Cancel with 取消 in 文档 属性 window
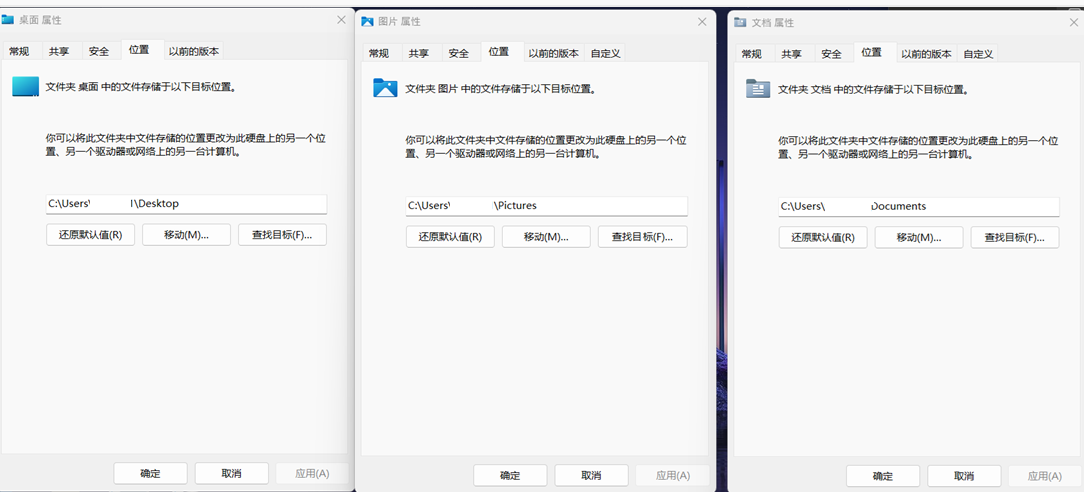 964,476
